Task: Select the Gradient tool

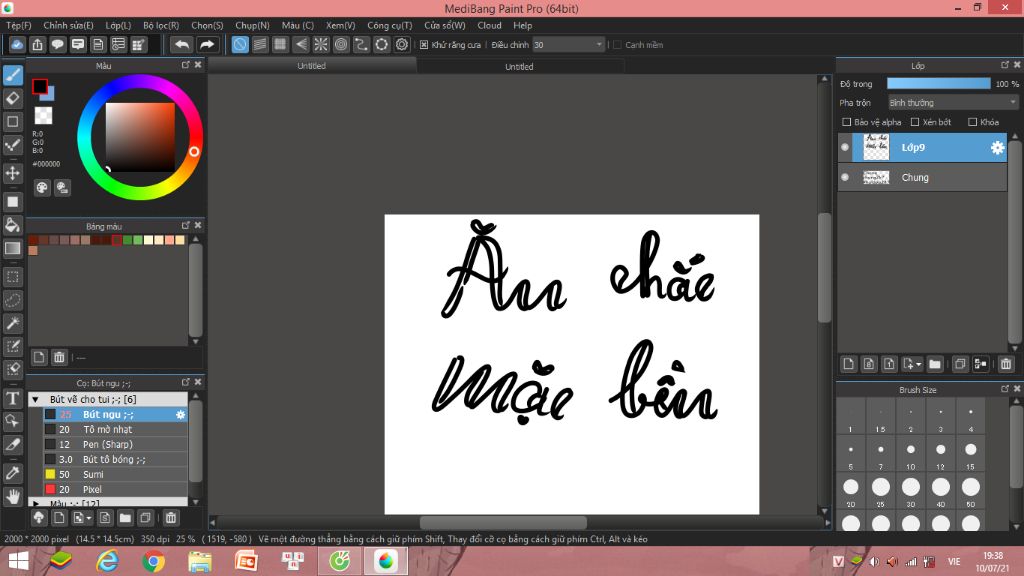Action: (12, 249)
